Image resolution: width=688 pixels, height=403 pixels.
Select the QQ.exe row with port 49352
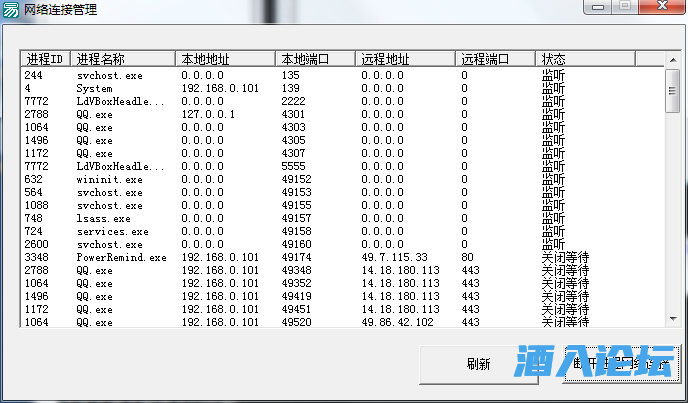(342, 283)
